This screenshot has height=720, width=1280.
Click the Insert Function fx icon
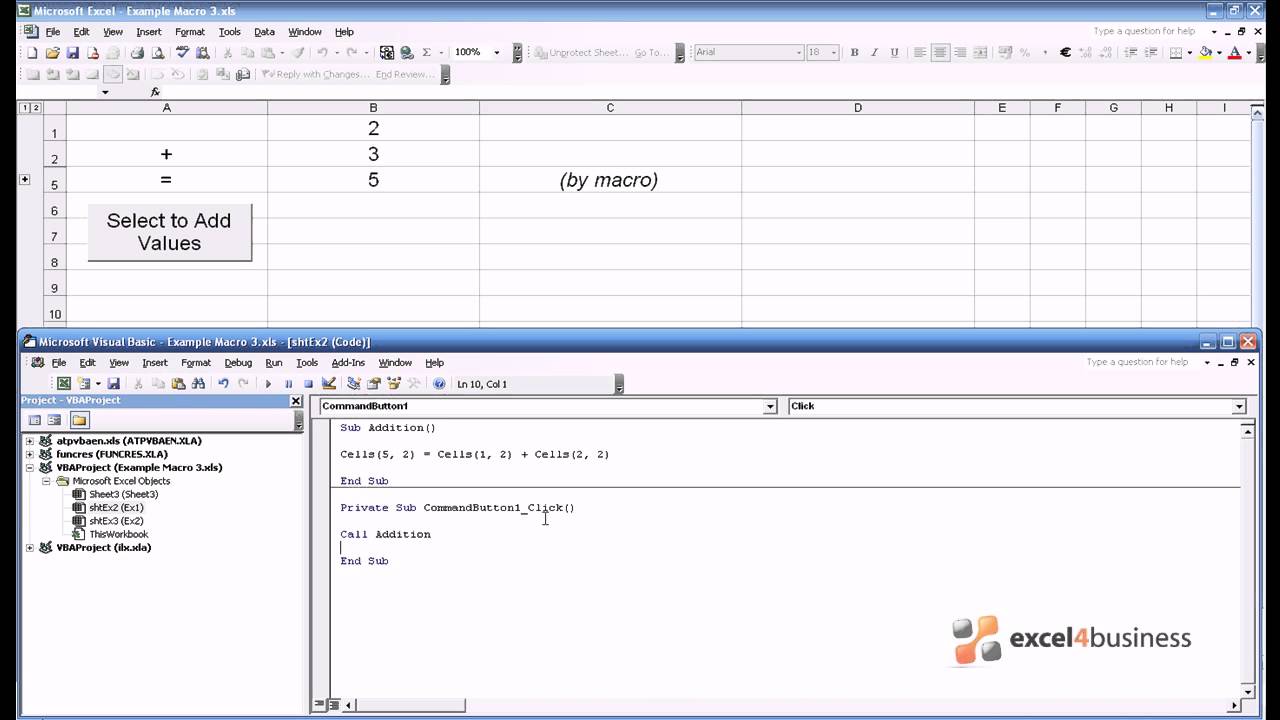[x=155, y=92]
